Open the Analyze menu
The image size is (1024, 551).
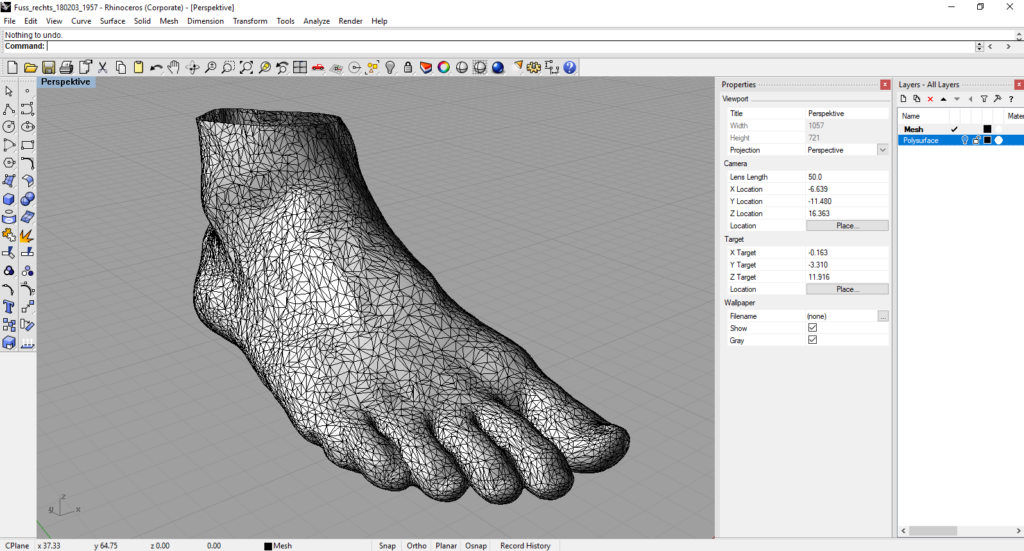(316, 21)
